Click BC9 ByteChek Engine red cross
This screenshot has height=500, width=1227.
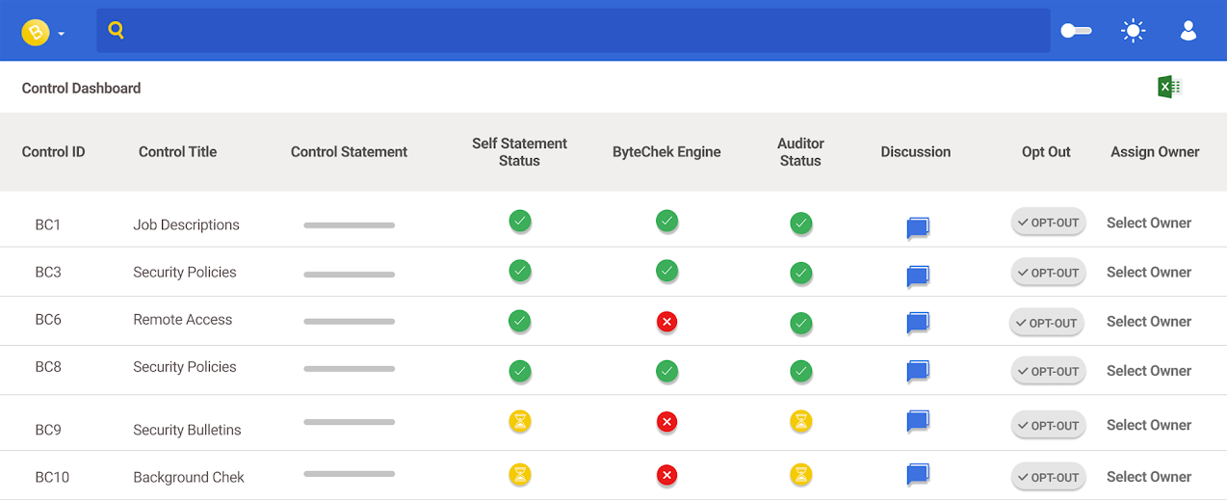tap(667, 422)
